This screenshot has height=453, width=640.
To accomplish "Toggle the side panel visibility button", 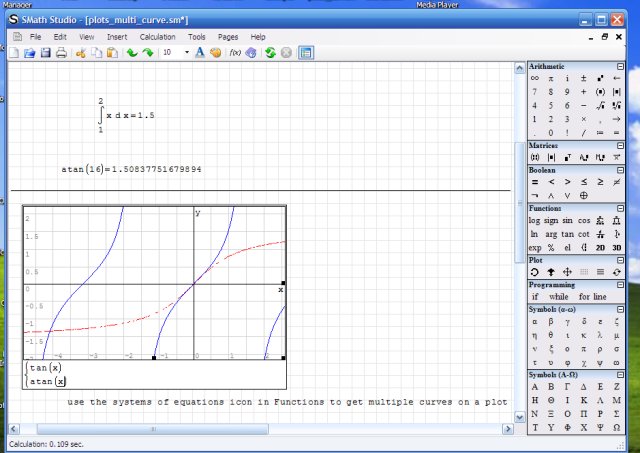I will pos(306,52).
